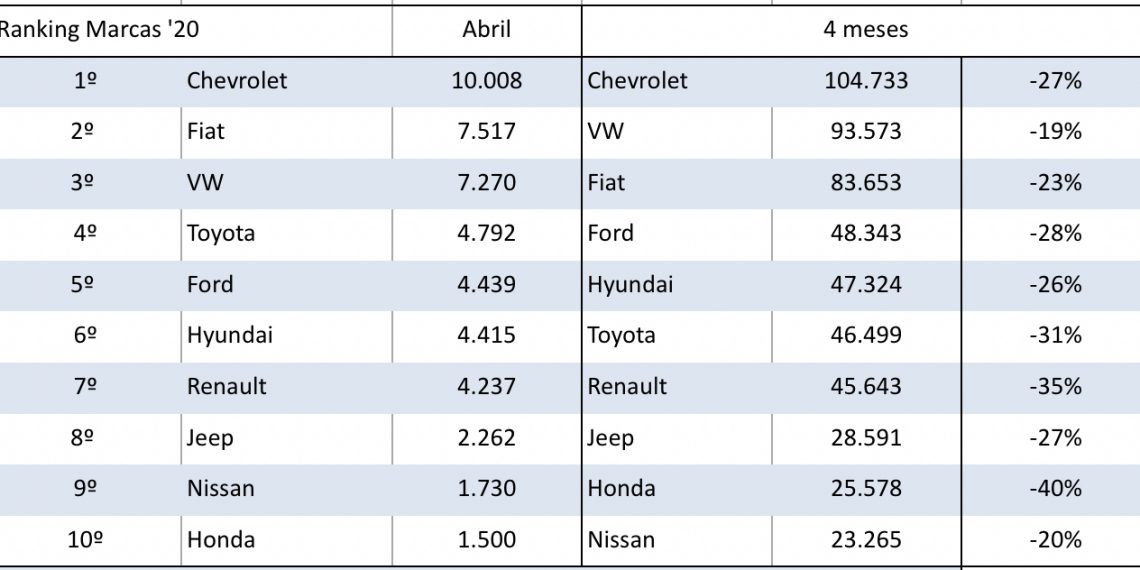Select the -27% cell in Chevrolet row

pos(1055,81)
